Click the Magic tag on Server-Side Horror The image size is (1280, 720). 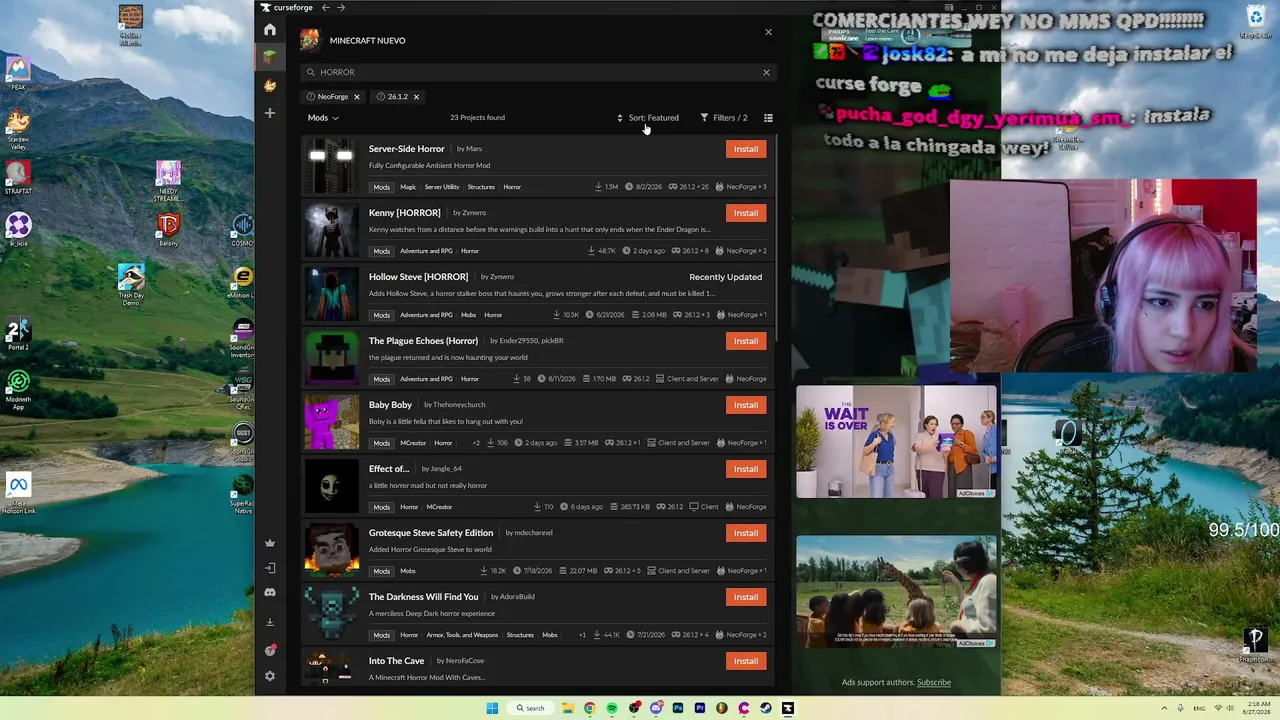coord(408,187)
